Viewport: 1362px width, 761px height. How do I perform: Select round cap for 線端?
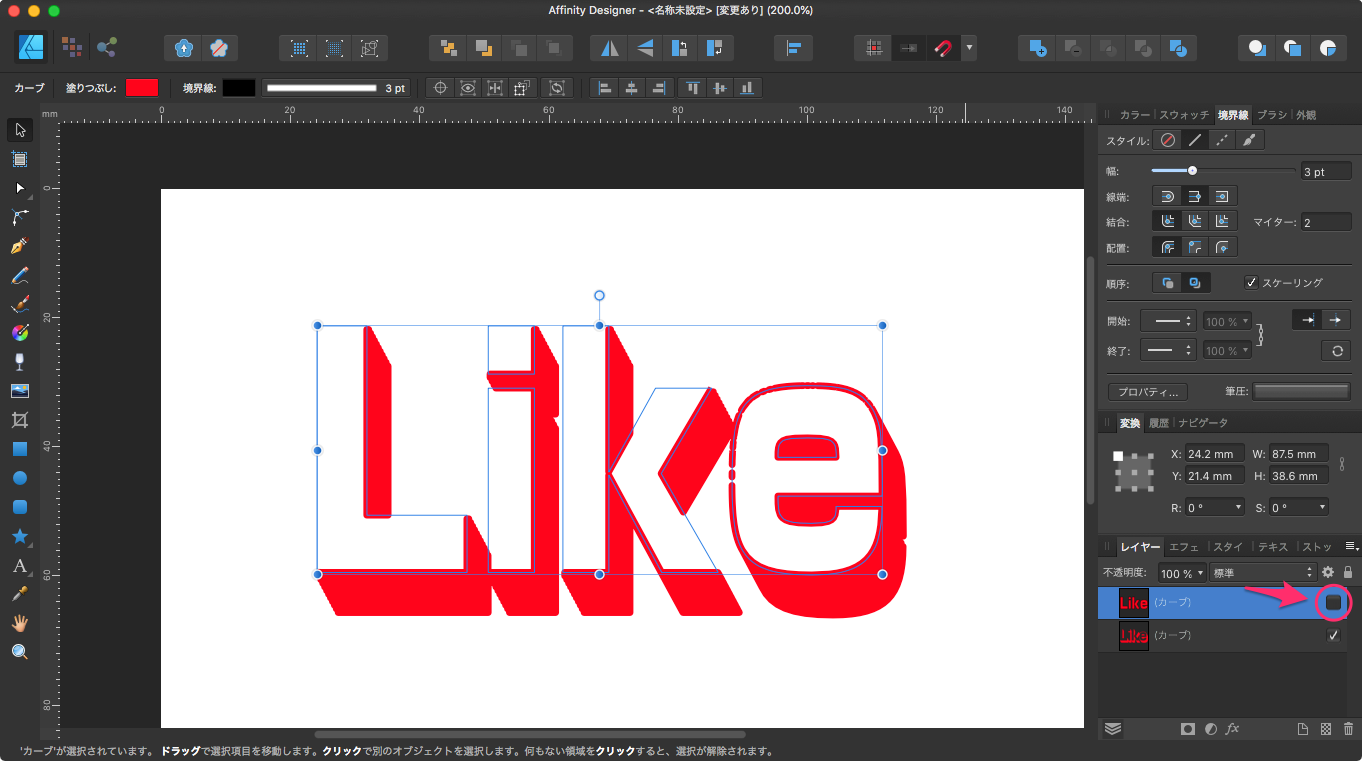(1167, 196)
